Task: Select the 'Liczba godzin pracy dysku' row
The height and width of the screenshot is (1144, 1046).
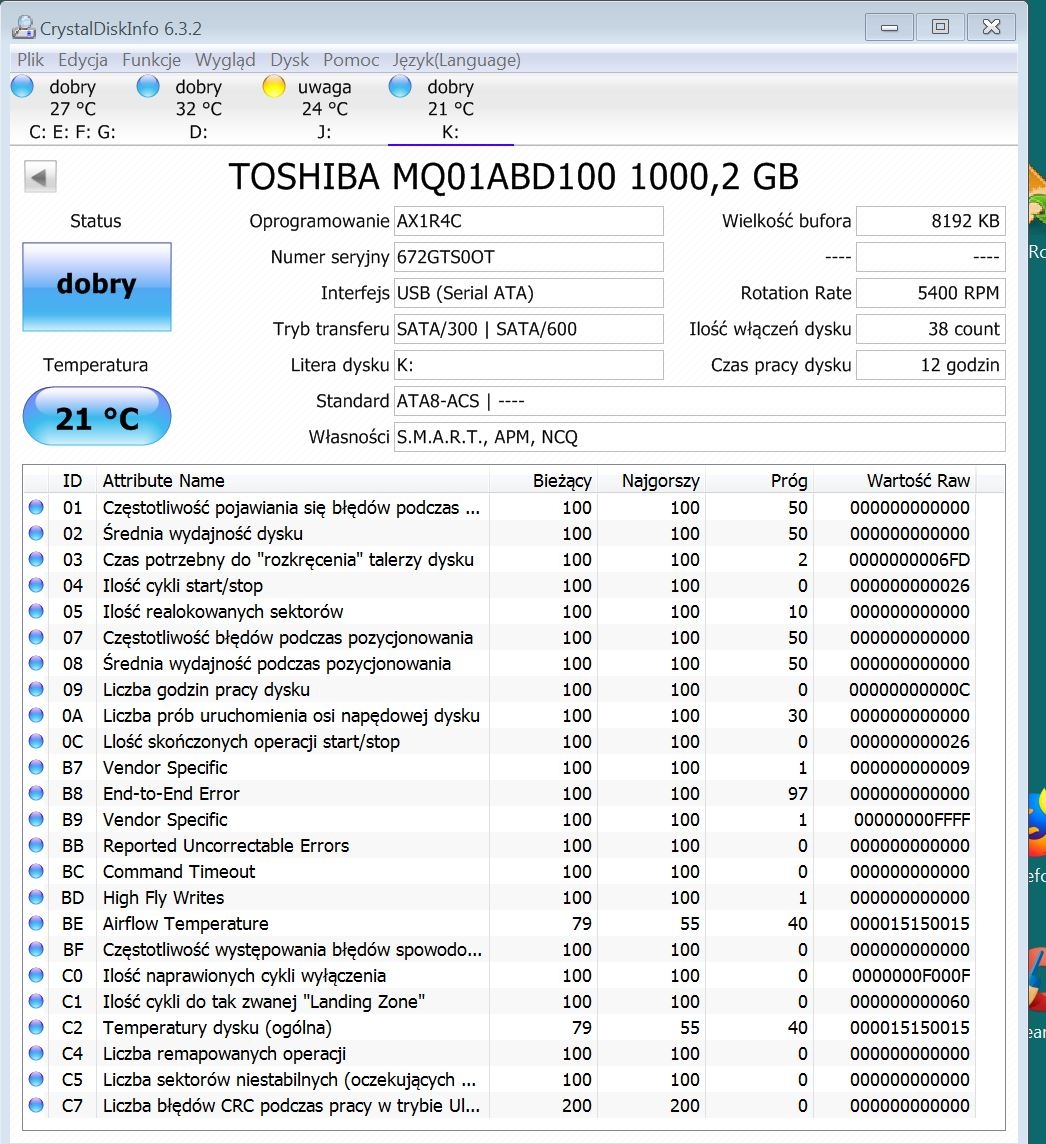Action: point(500,689)
